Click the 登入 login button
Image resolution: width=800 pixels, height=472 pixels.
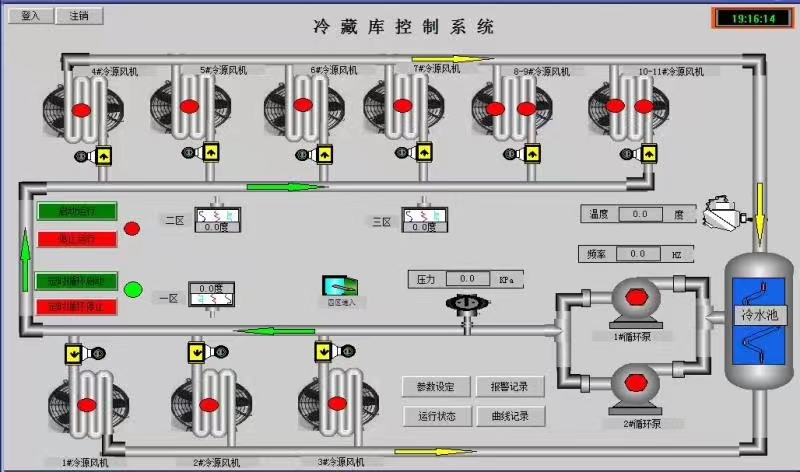pos(29,16)
